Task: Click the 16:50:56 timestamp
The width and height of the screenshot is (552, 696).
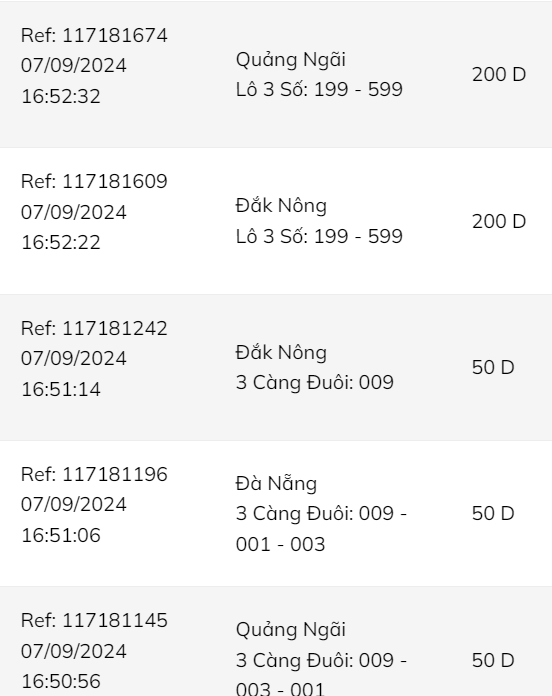Action: point(61,681)
